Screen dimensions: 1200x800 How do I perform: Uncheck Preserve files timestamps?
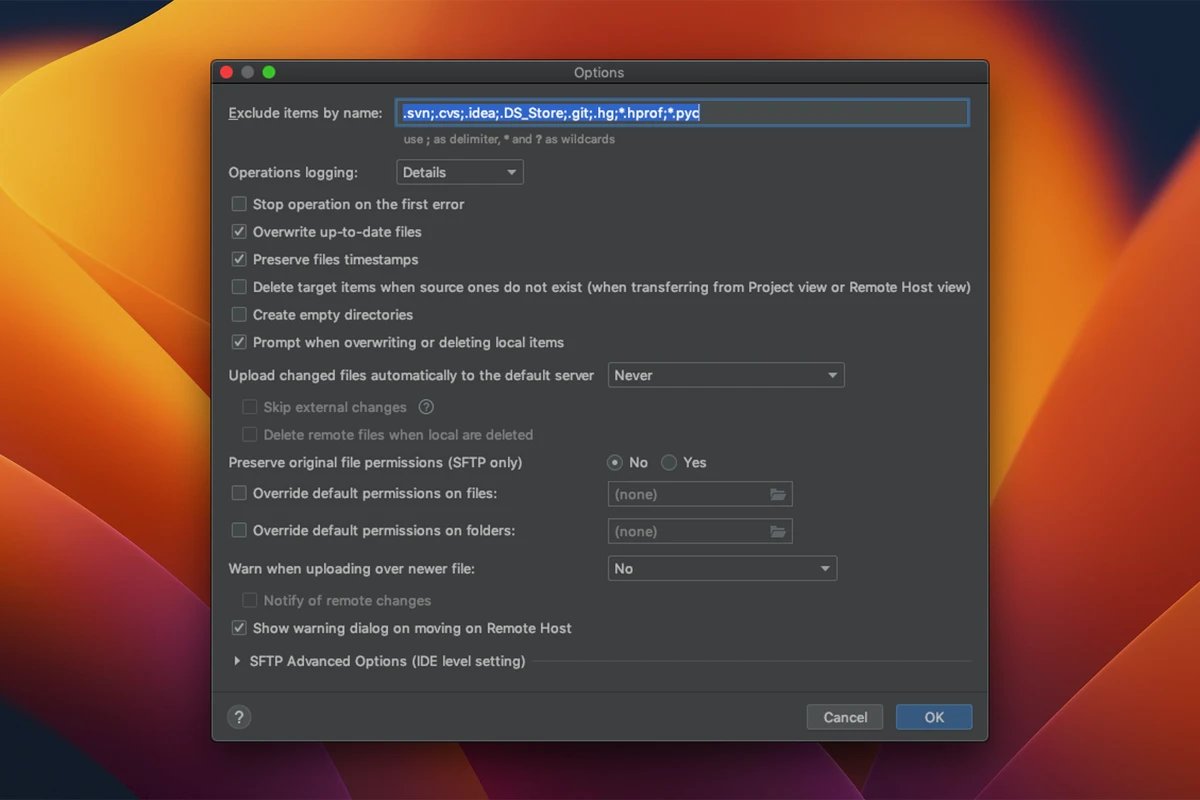[x=239, y=259]
